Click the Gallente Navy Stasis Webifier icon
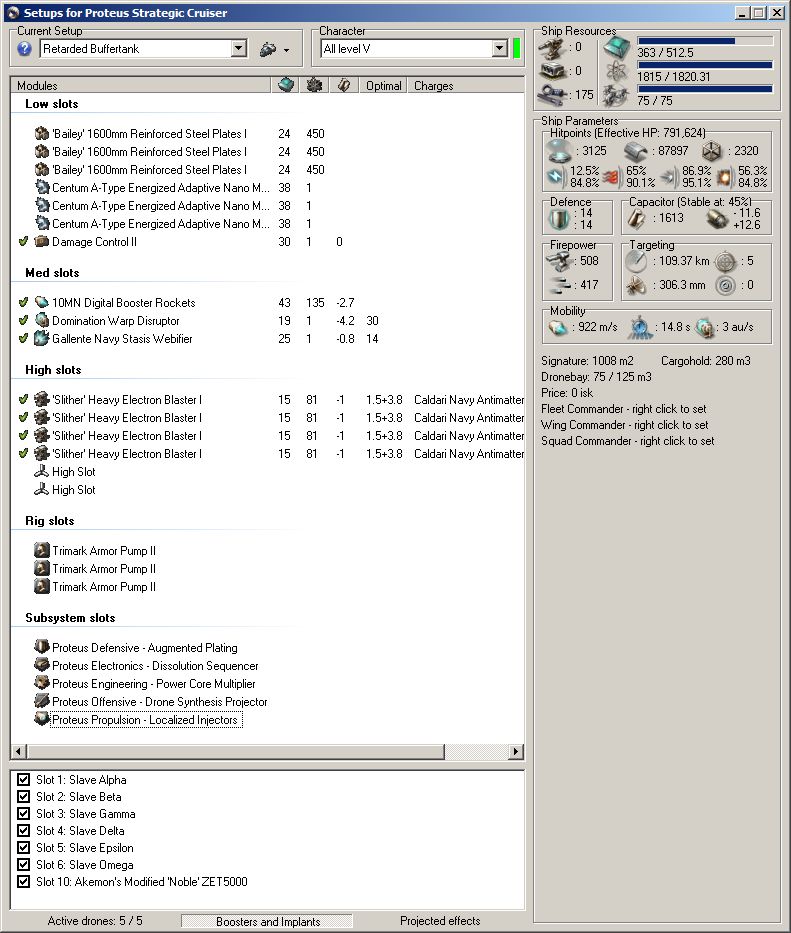 tap(42, 338)
